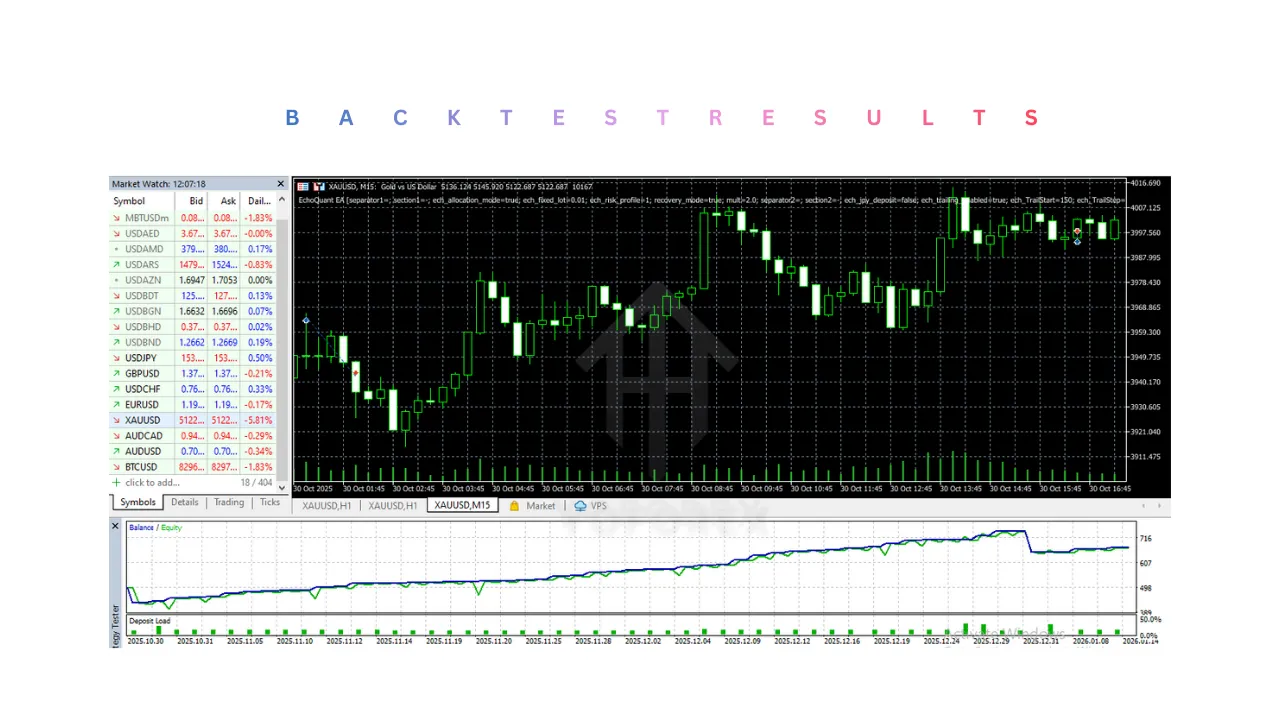Click the Market Watch scroll-down arrow
The image size is (1280, 720).
pyautogui.click(x=282, y=487)
